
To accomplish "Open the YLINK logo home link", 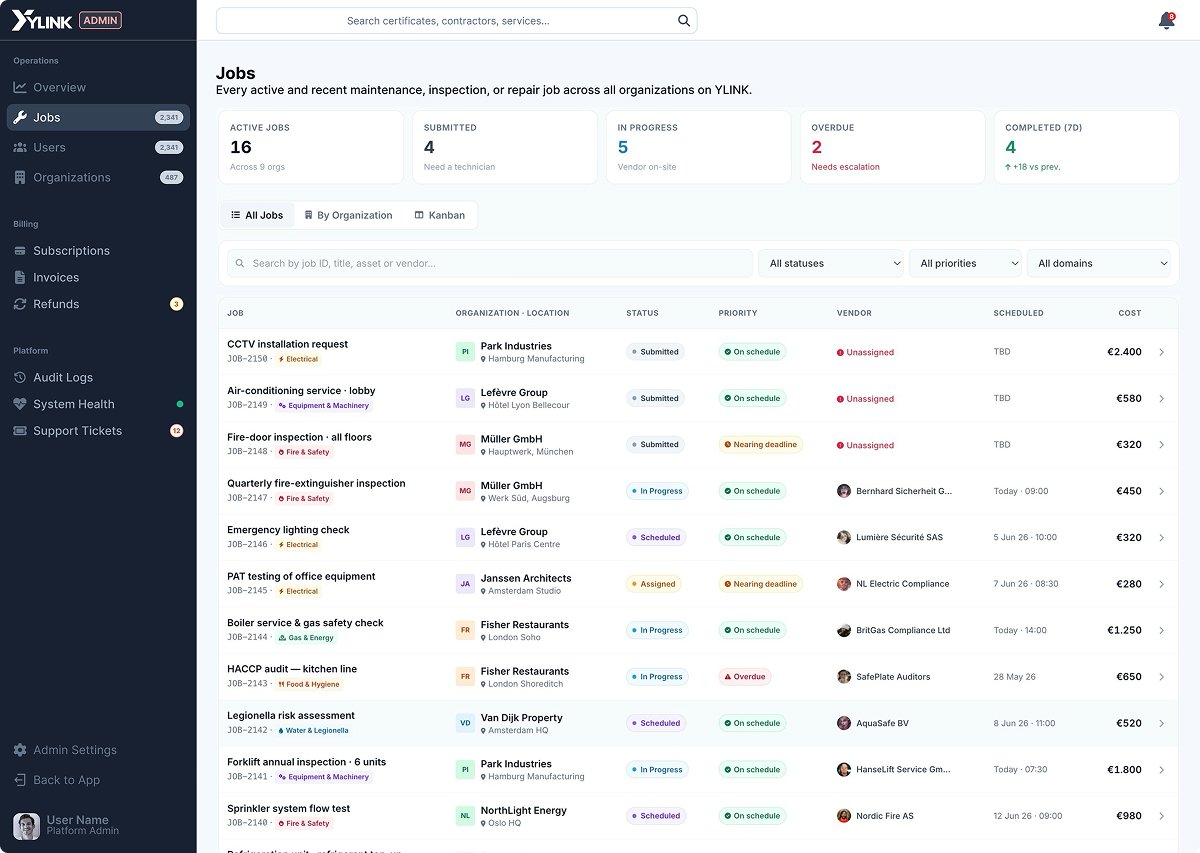I will [42, 20].
